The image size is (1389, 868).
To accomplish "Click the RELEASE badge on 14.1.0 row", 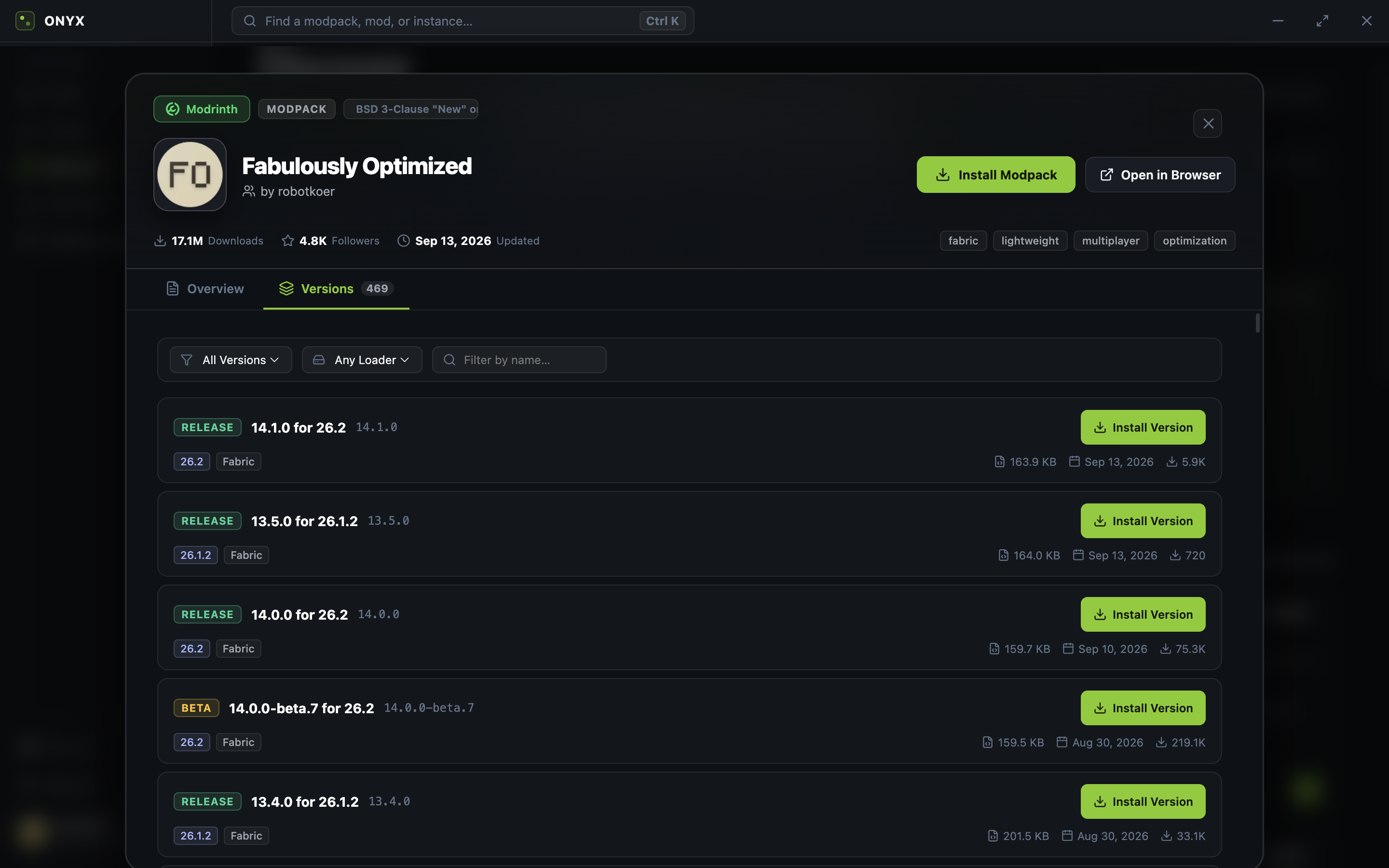I will click(x=207, y=427).
